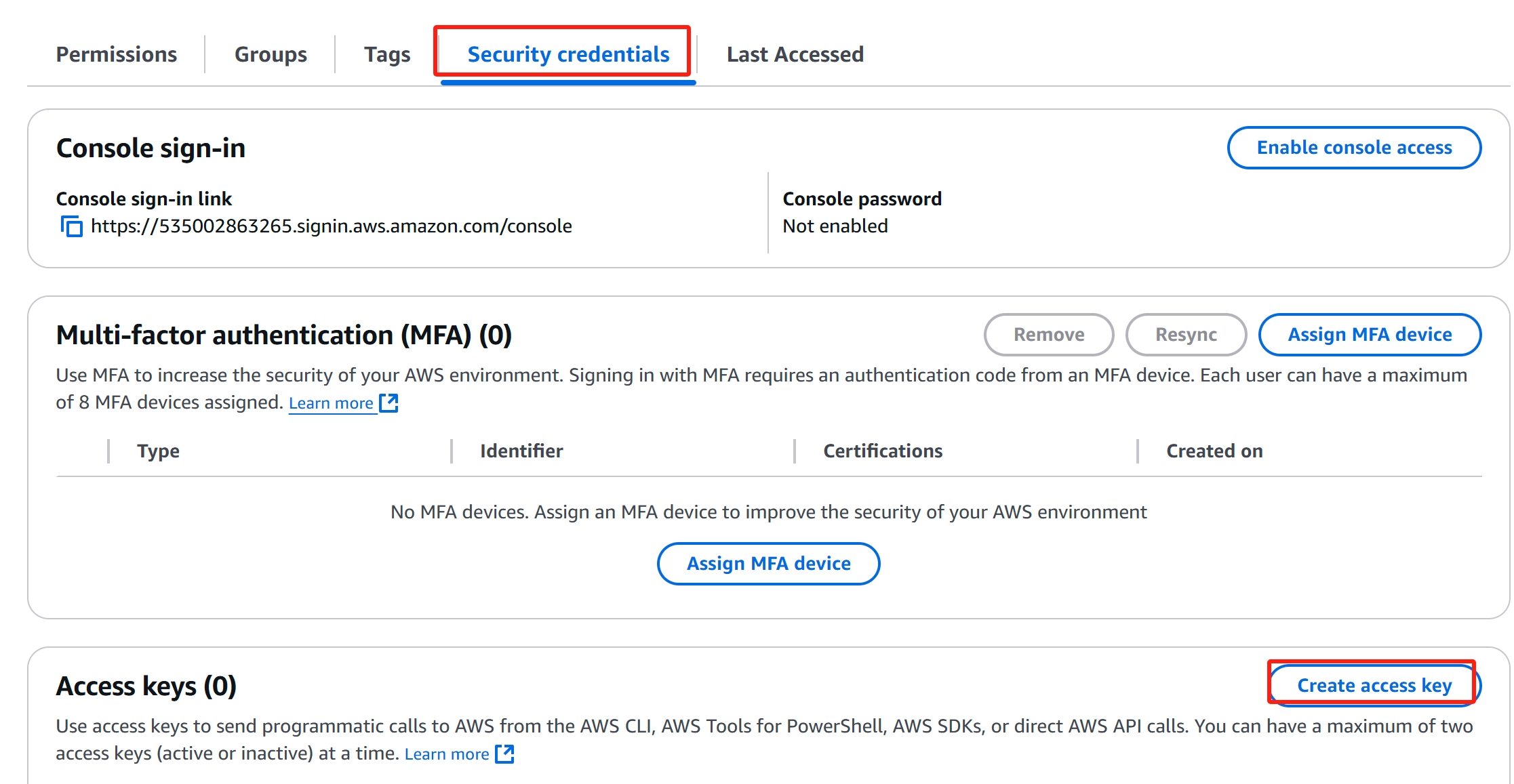This screenshot has height=784, width=1514.
Task: Open the Groups tab
Action: (x=271, y=54)
